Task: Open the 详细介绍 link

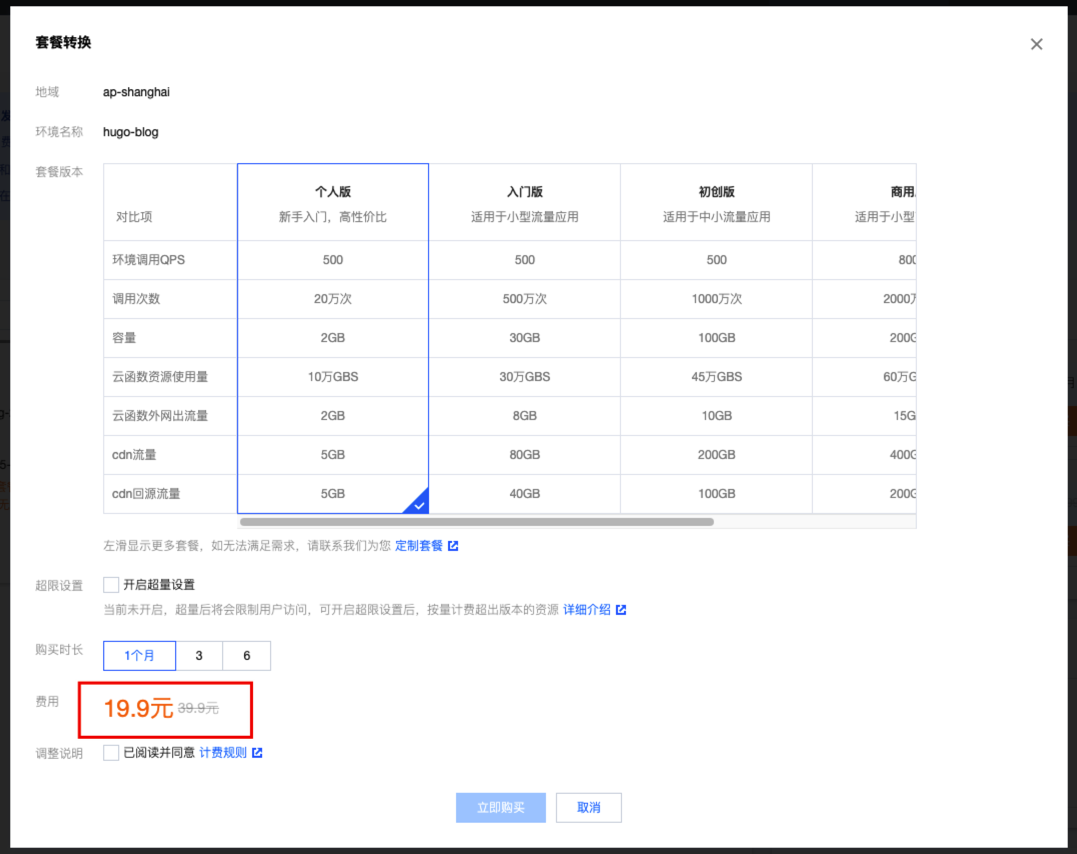Action: 587,609
